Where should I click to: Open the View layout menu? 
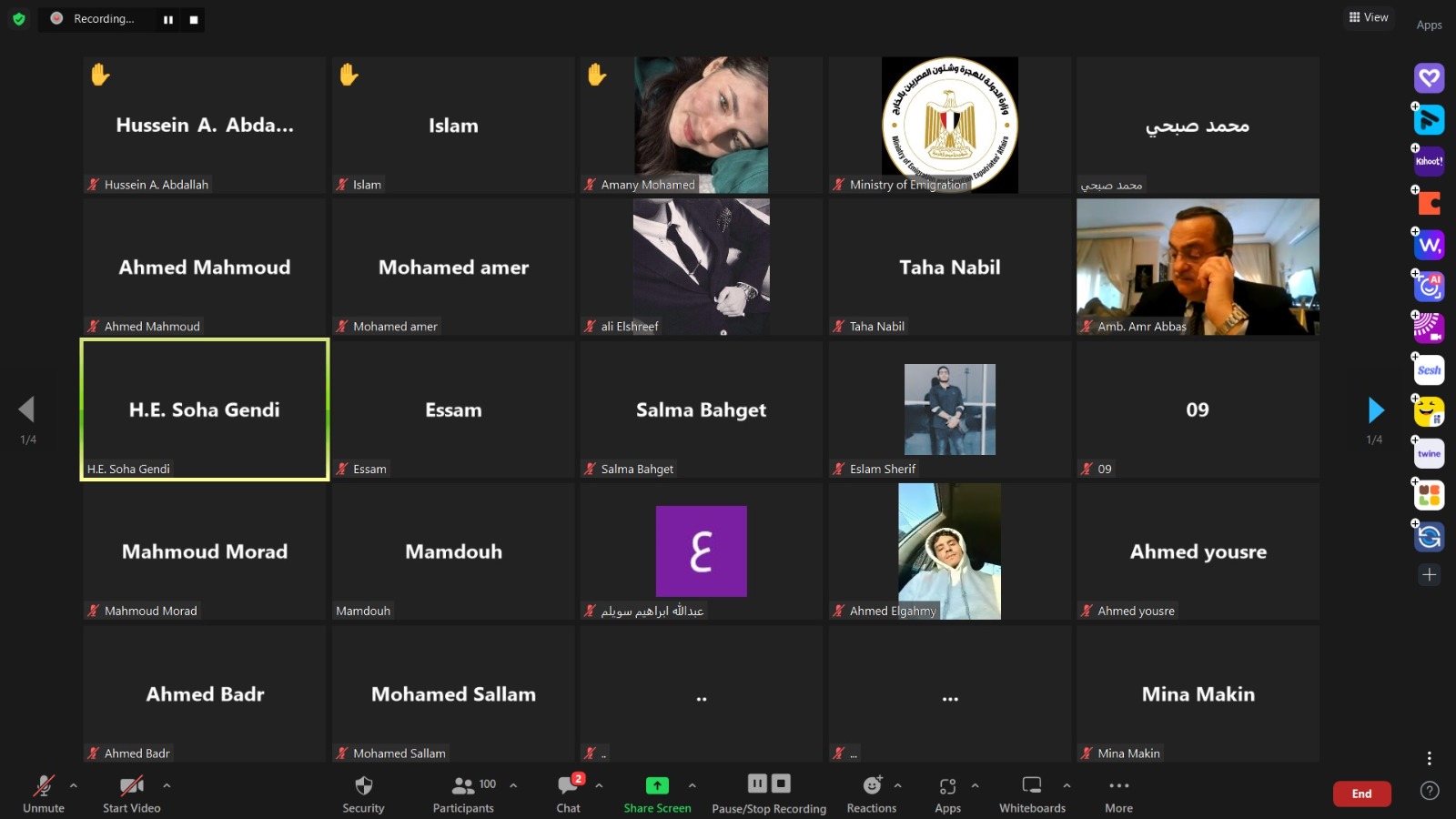tap(1369, 17)
